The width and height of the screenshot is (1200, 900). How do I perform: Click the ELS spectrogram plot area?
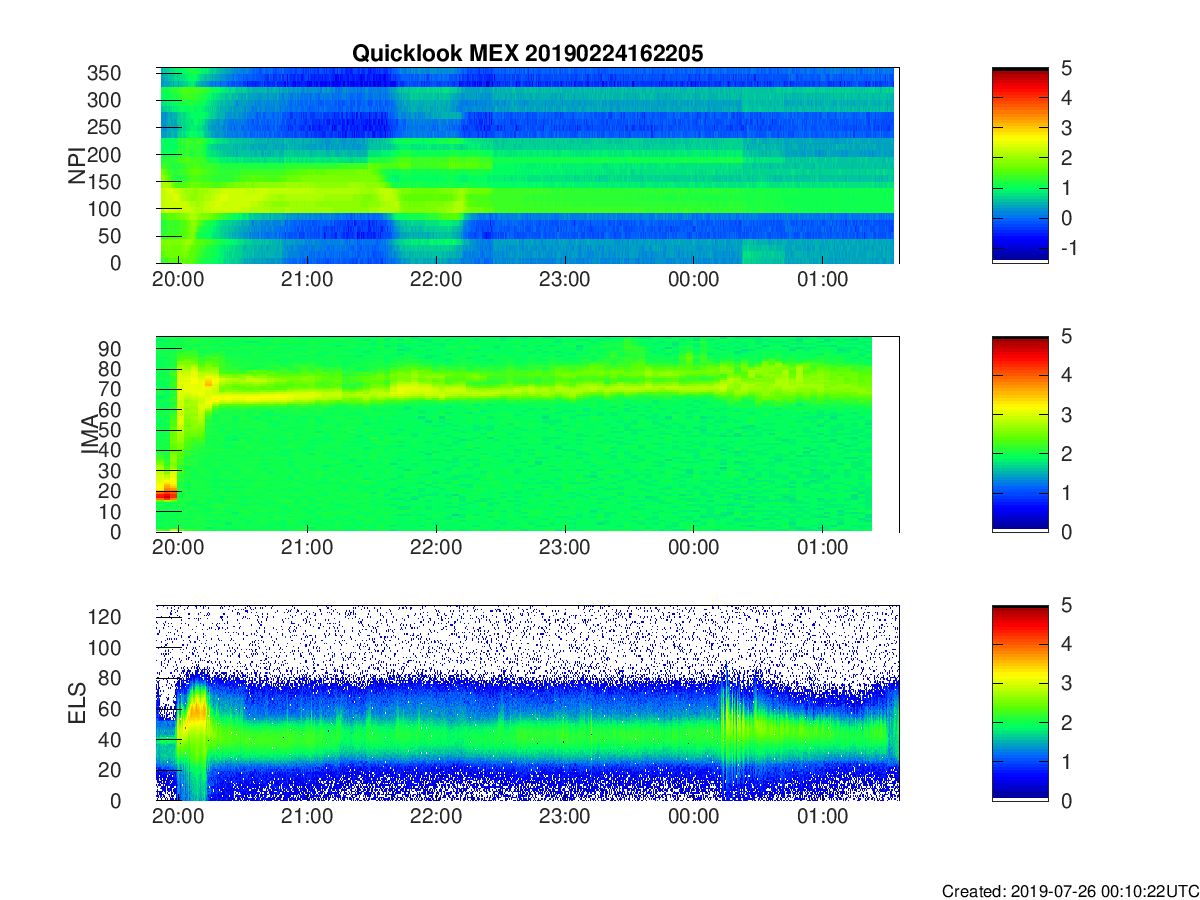[528, 703]
